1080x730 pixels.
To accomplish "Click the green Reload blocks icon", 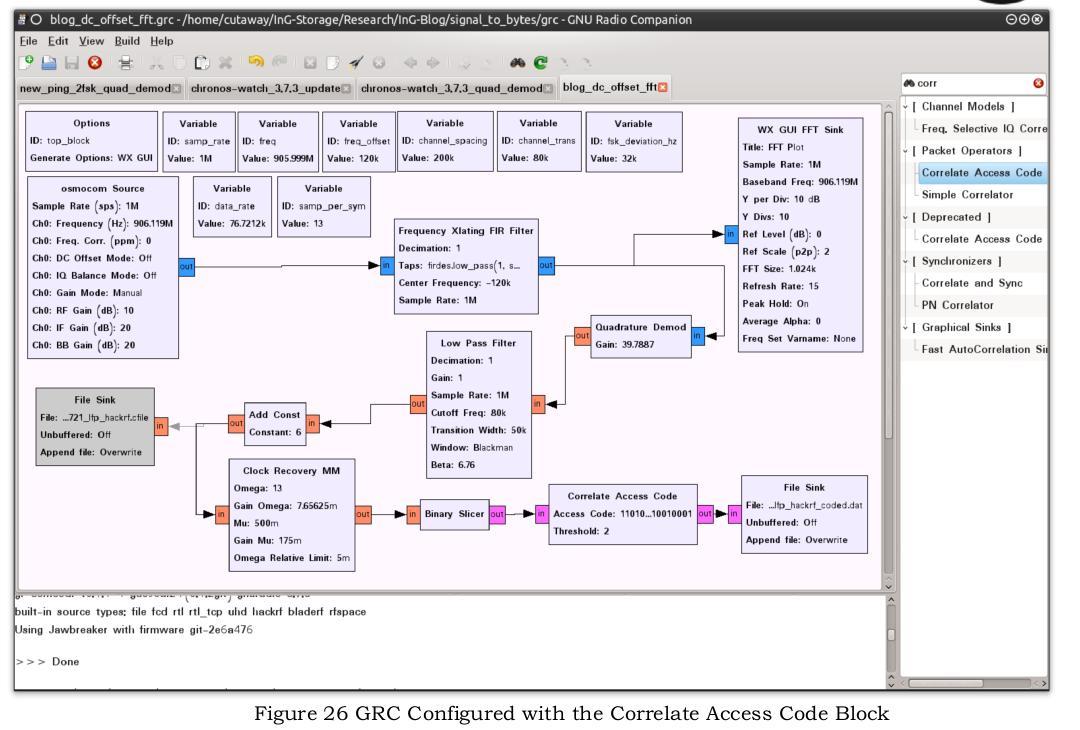I will [x=541, y=63].
